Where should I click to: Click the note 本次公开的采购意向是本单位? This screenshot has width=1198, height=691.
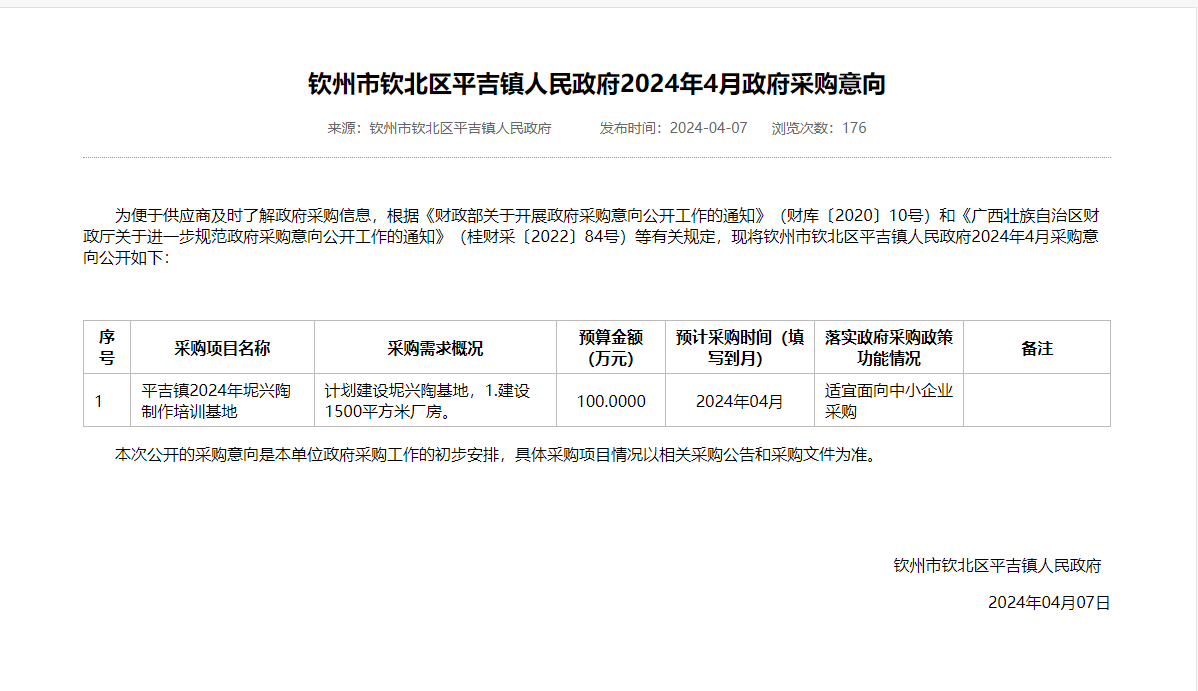click(x=497, y=456)
